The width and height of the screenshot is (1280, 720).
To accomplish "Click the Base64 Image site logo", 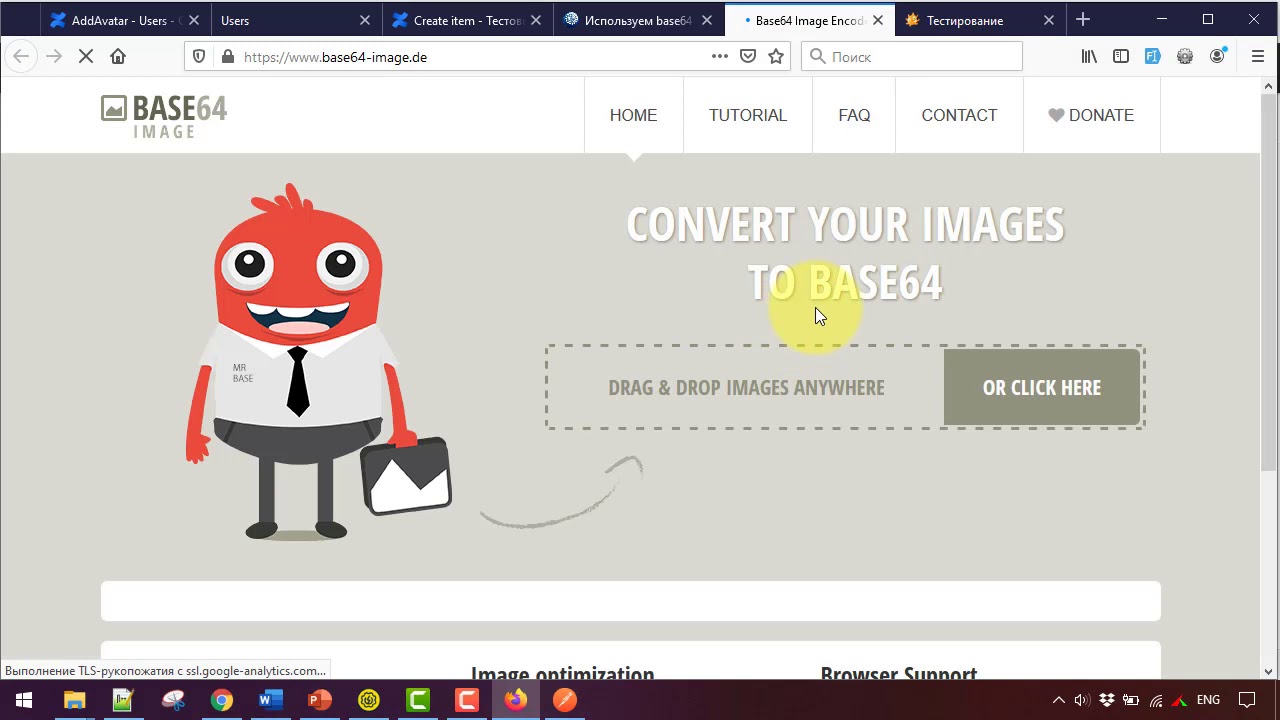I will click(164, 116).
